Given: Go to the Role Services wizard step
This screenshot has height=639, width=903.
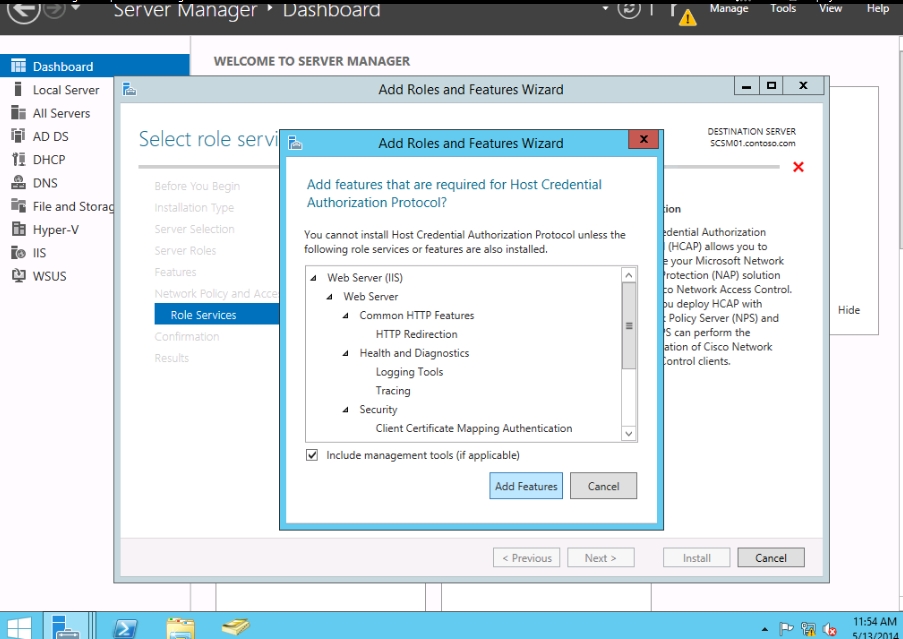Looking at the screenshot, I should [x=217, y=315].
